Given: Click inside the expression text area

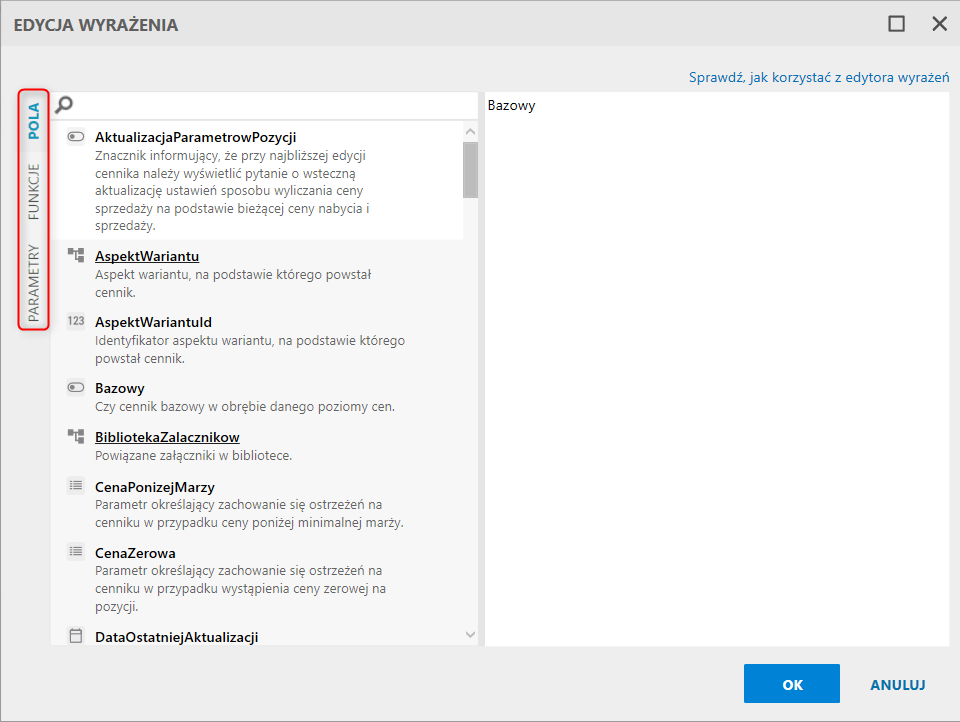Looking at the screenshot, I should coord(716,370).
